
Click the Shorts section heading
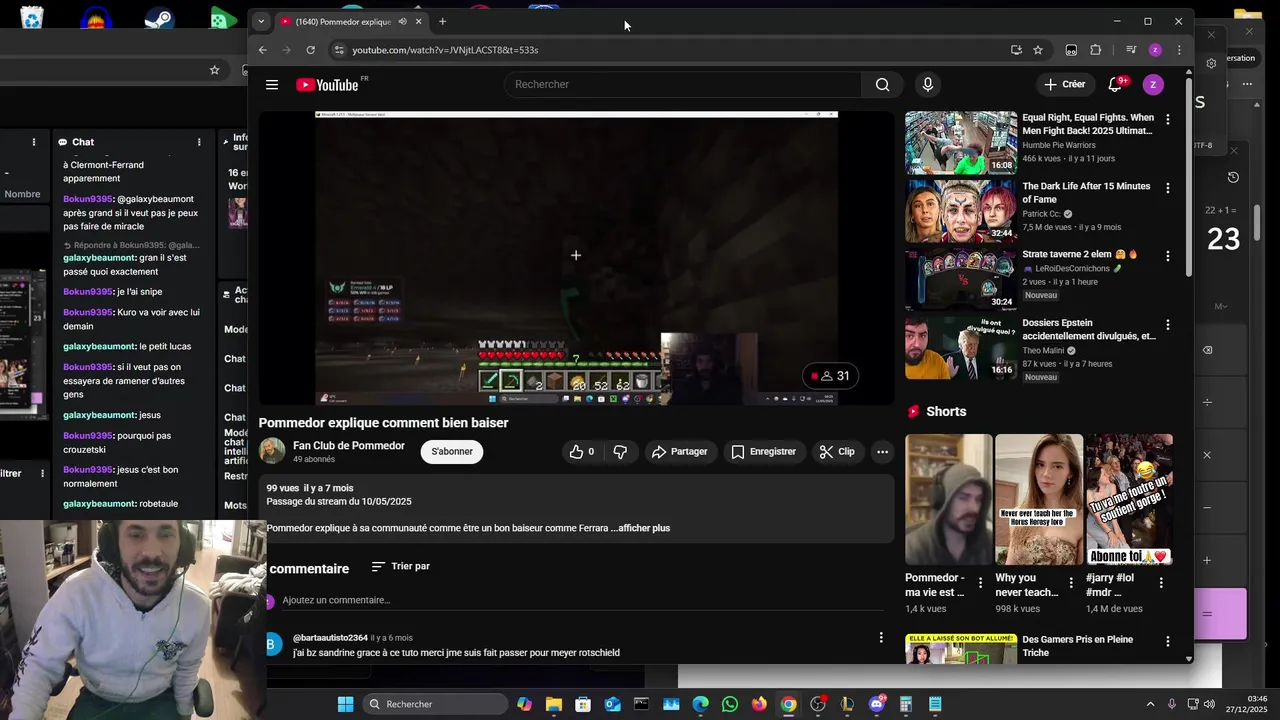coord(946,412)
